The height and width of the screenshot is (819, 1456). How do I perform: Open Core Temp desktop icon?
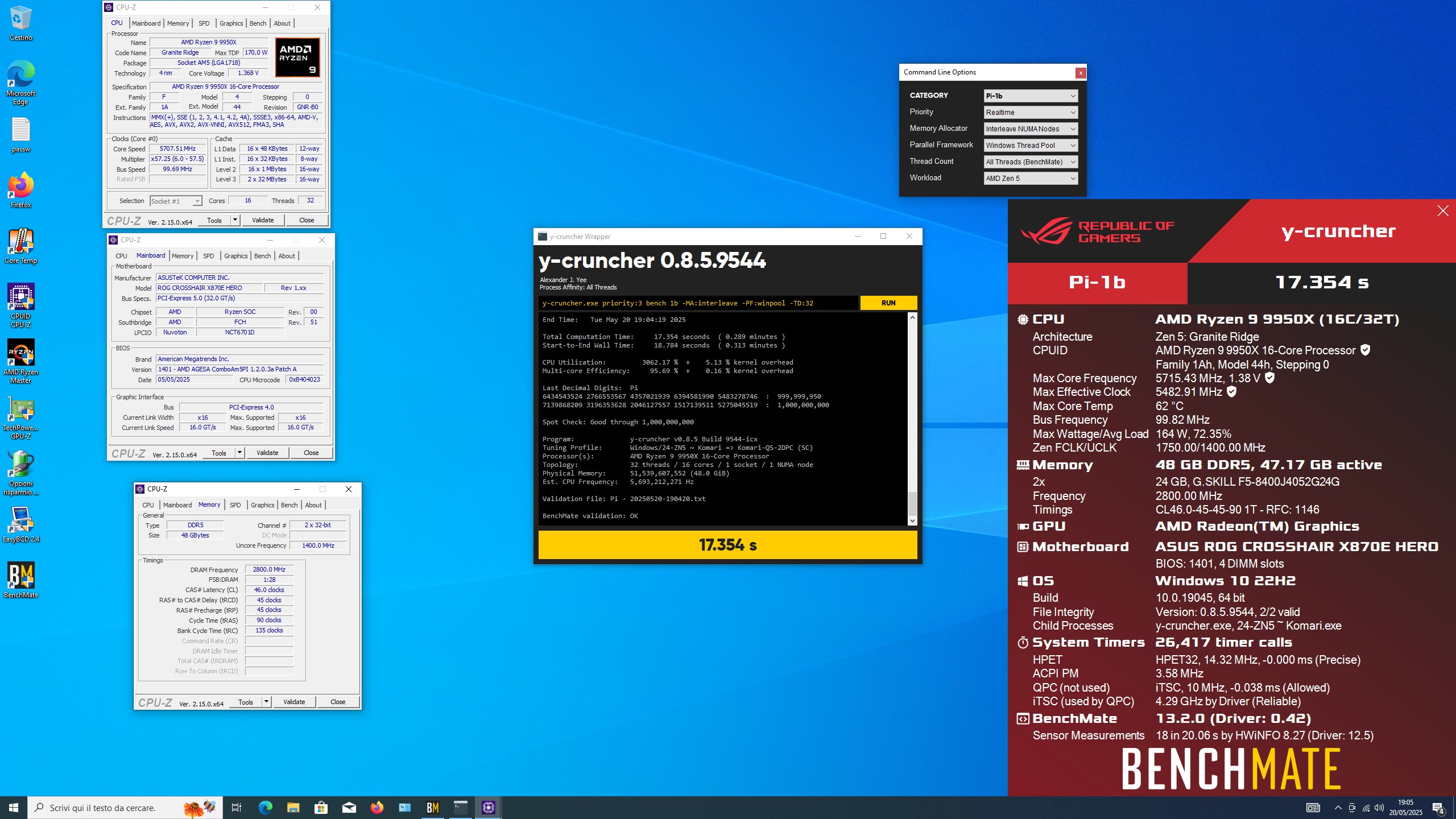[x=20, y=246]
